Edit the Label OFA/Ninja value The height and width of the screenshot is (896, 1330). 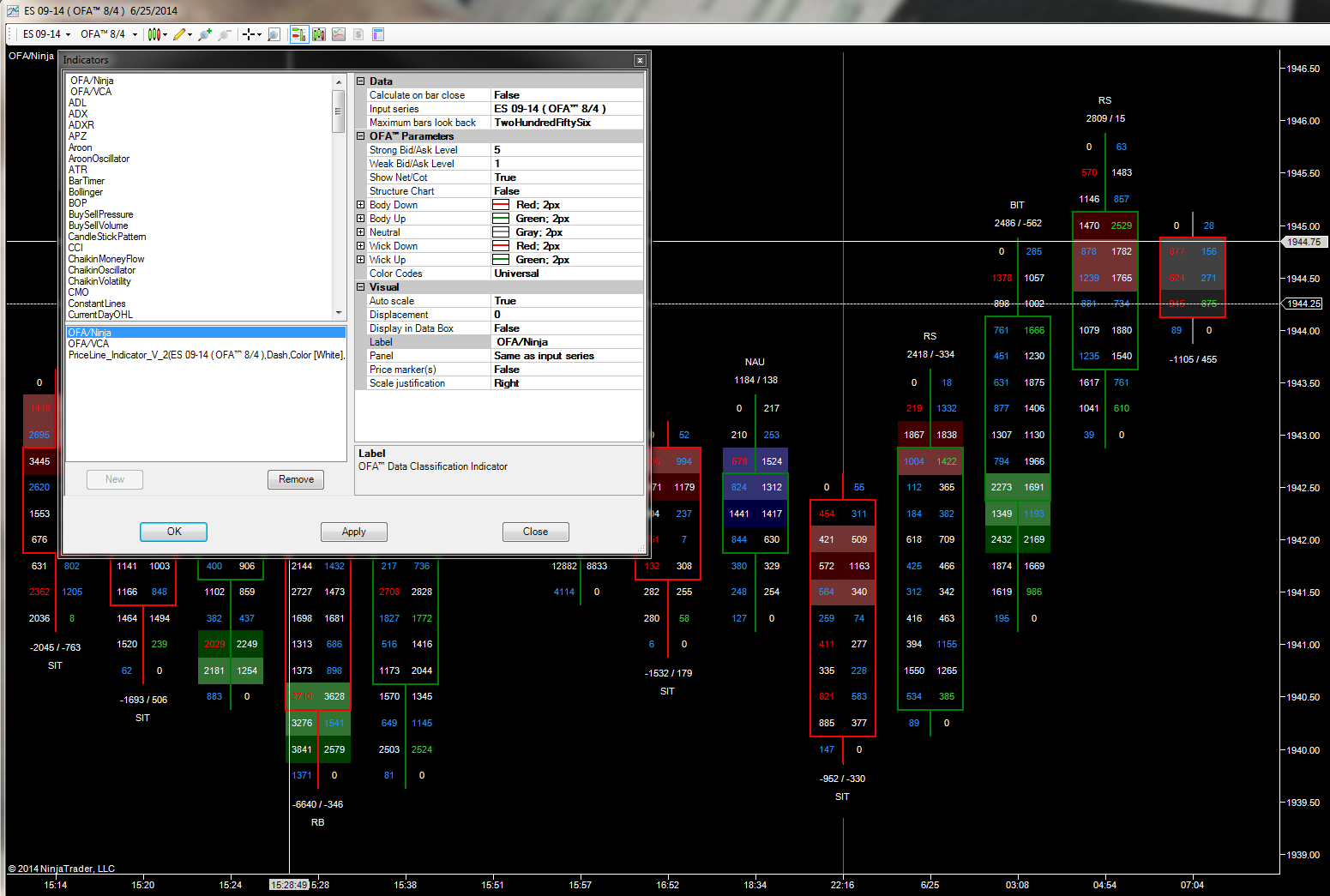(567, 342)
